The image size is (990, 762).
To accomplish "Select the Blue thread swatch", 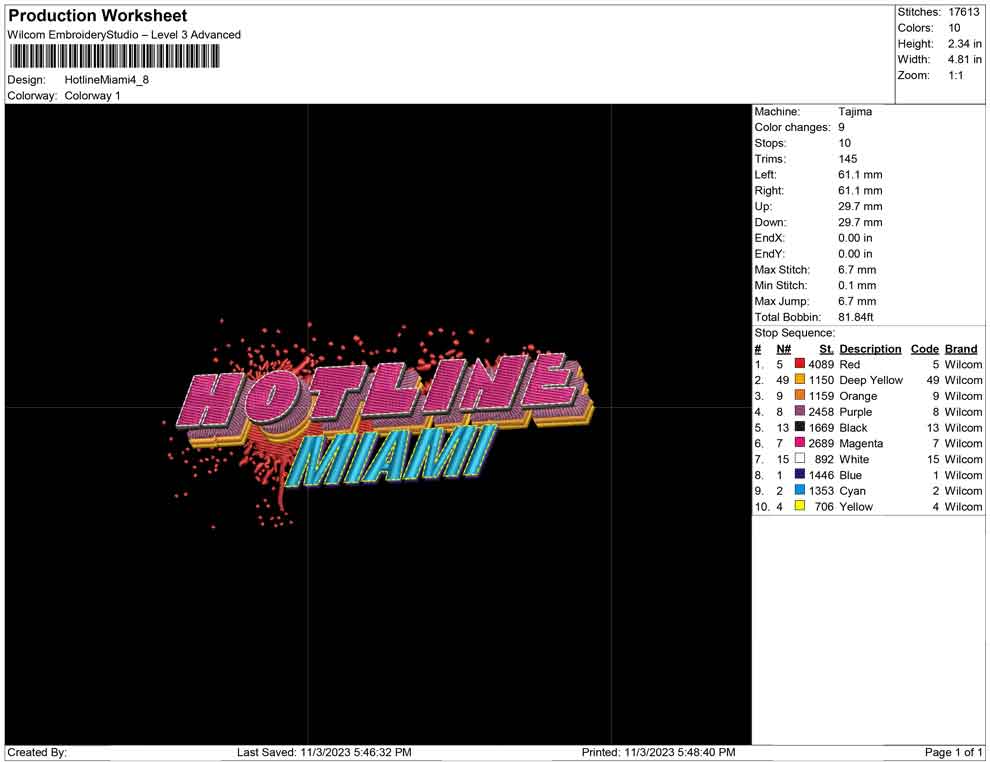I will [x=800, y=475].
